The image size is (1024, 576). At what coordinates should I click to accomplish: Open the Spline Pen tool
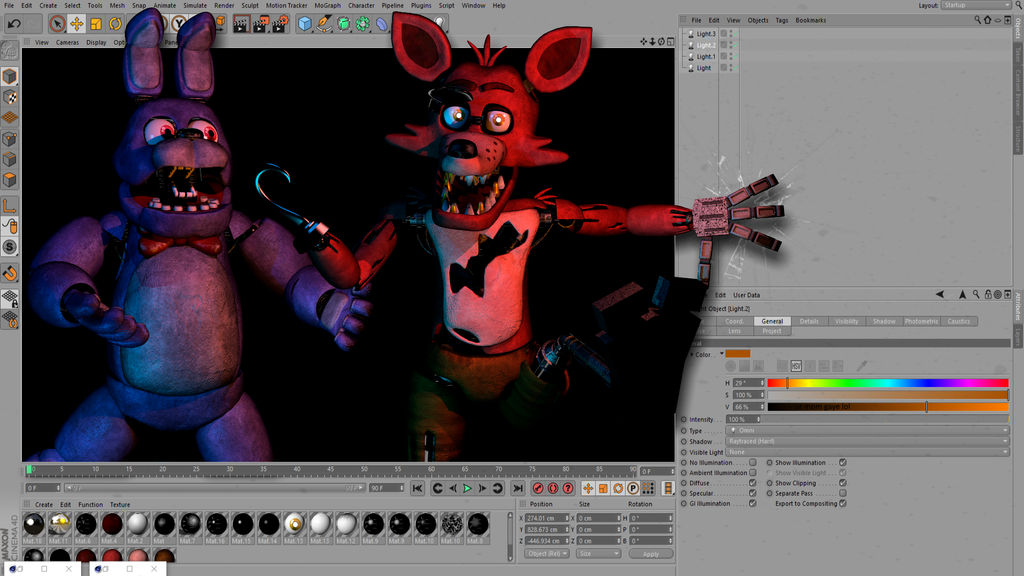pyautogui.click(x=324, y=24)
